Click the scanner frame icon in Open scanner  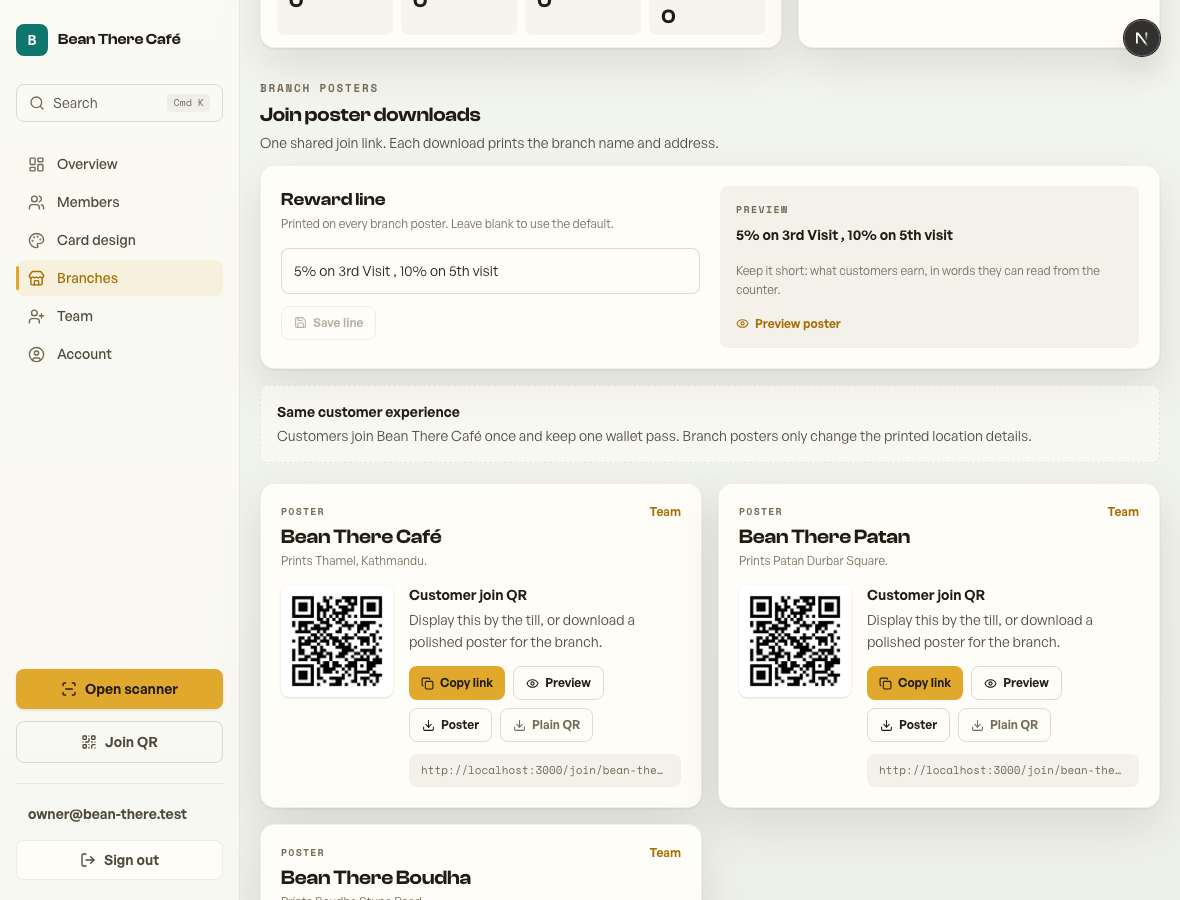pyautogui.click(x=69, y=689)
